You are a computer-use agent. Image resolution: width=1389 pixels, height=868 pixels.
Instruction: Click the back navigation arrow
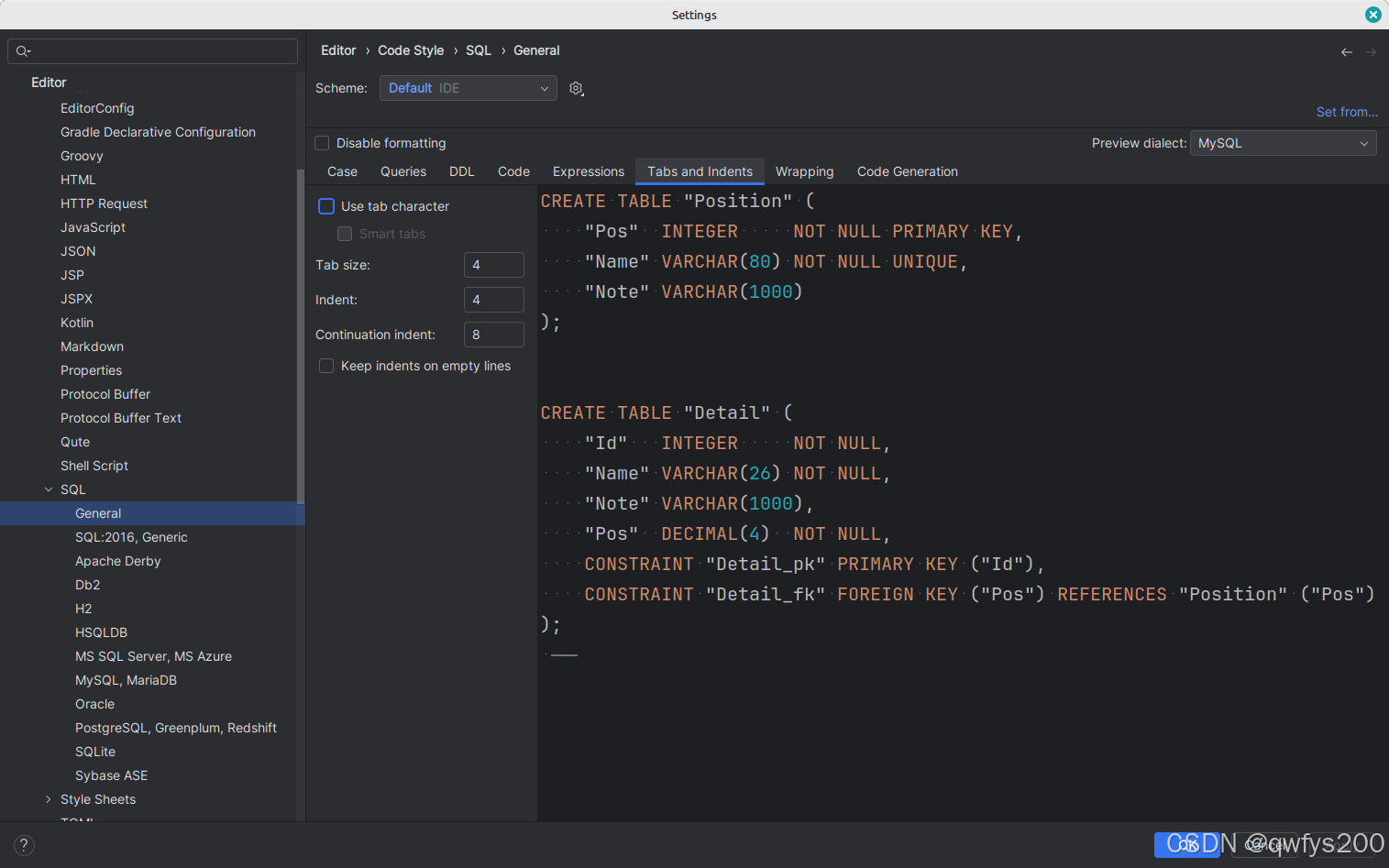point(1346,52)
